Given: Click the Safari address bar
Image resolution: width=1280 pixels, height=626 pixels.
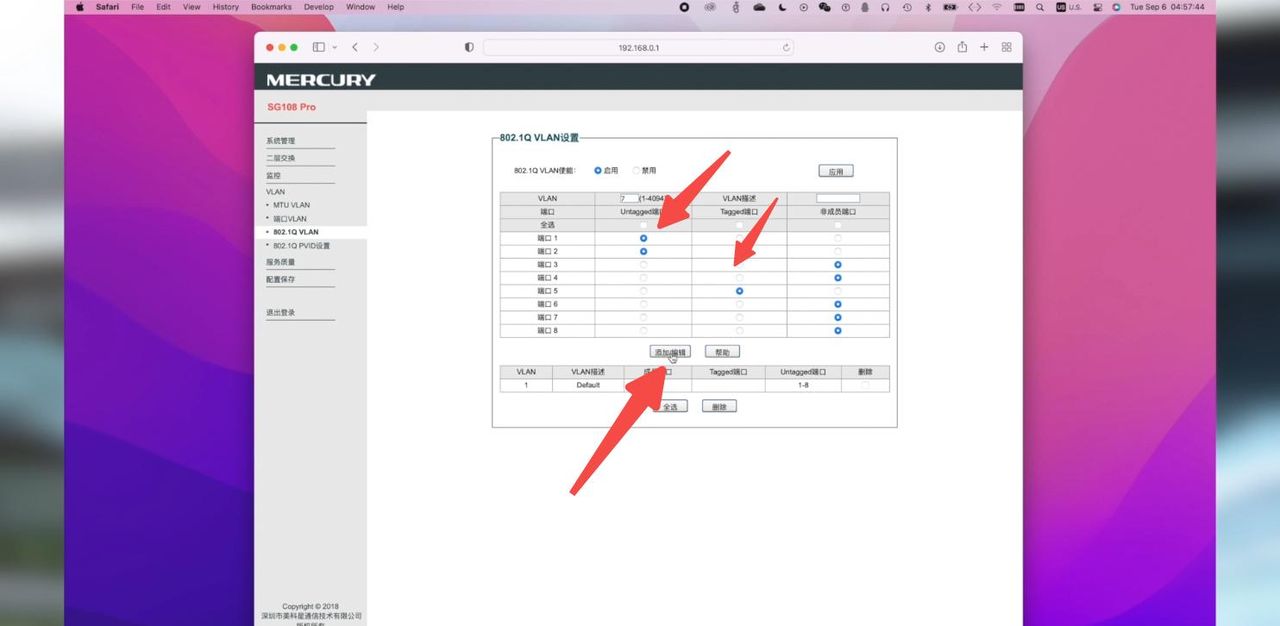Looking at the screenshot, I should 639,47.
